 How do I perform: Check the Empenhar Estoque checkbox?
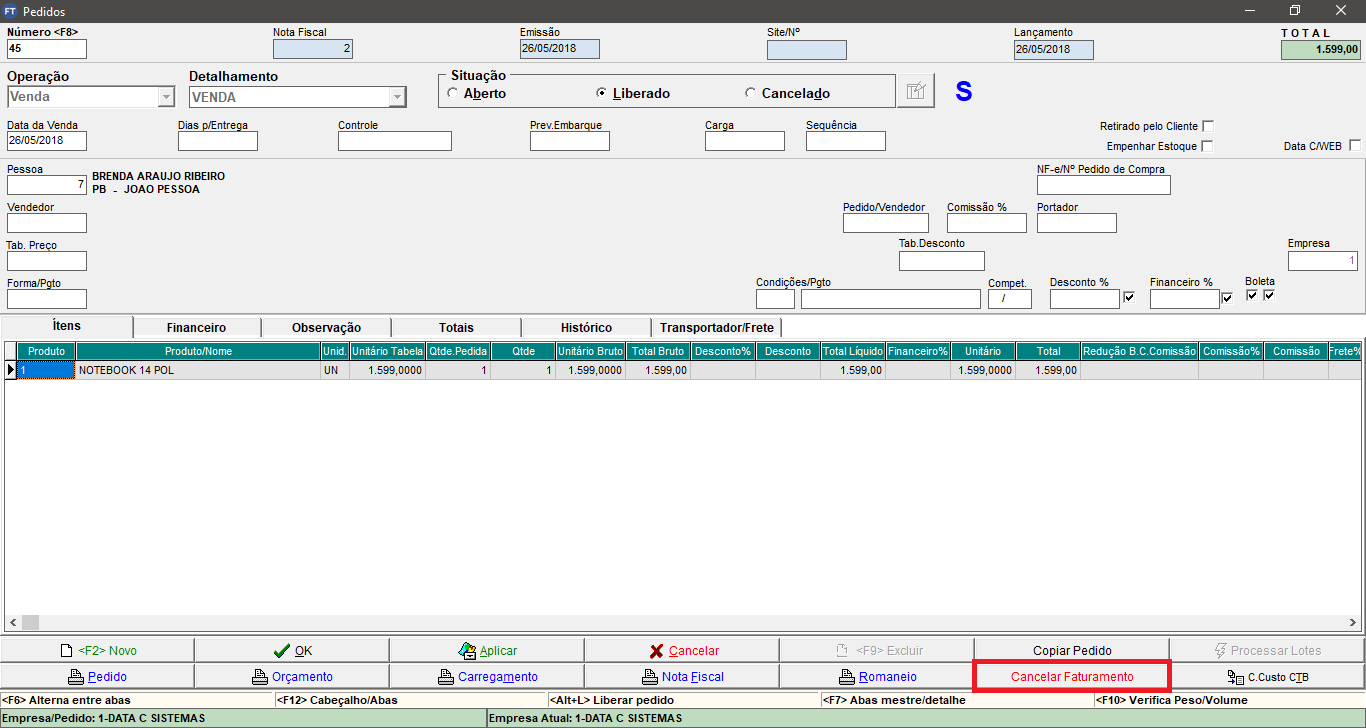(1208, 146)
